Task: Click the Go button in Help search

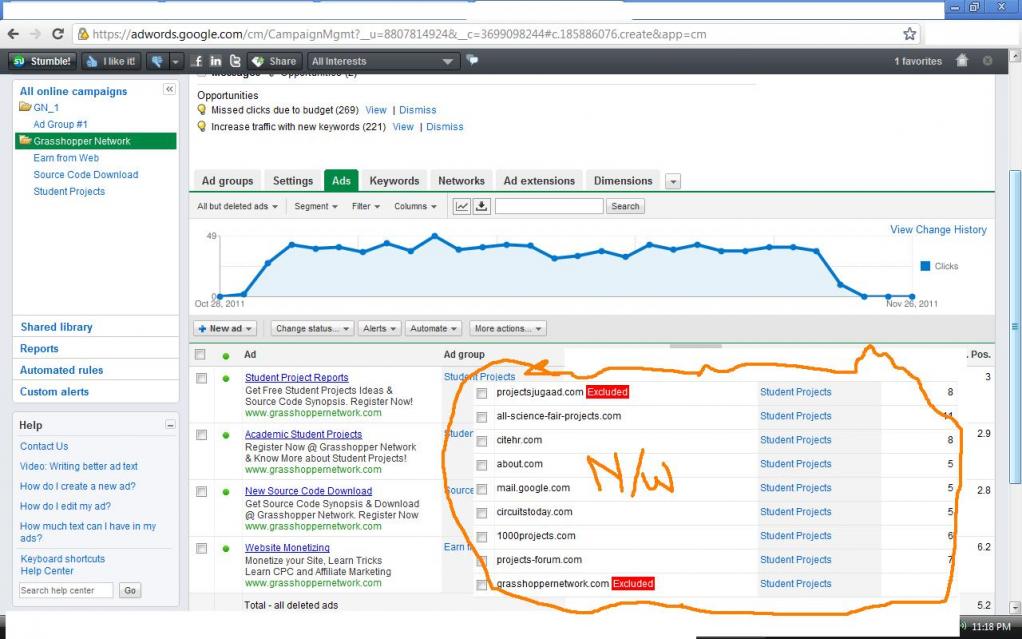Action: (130, 590)
